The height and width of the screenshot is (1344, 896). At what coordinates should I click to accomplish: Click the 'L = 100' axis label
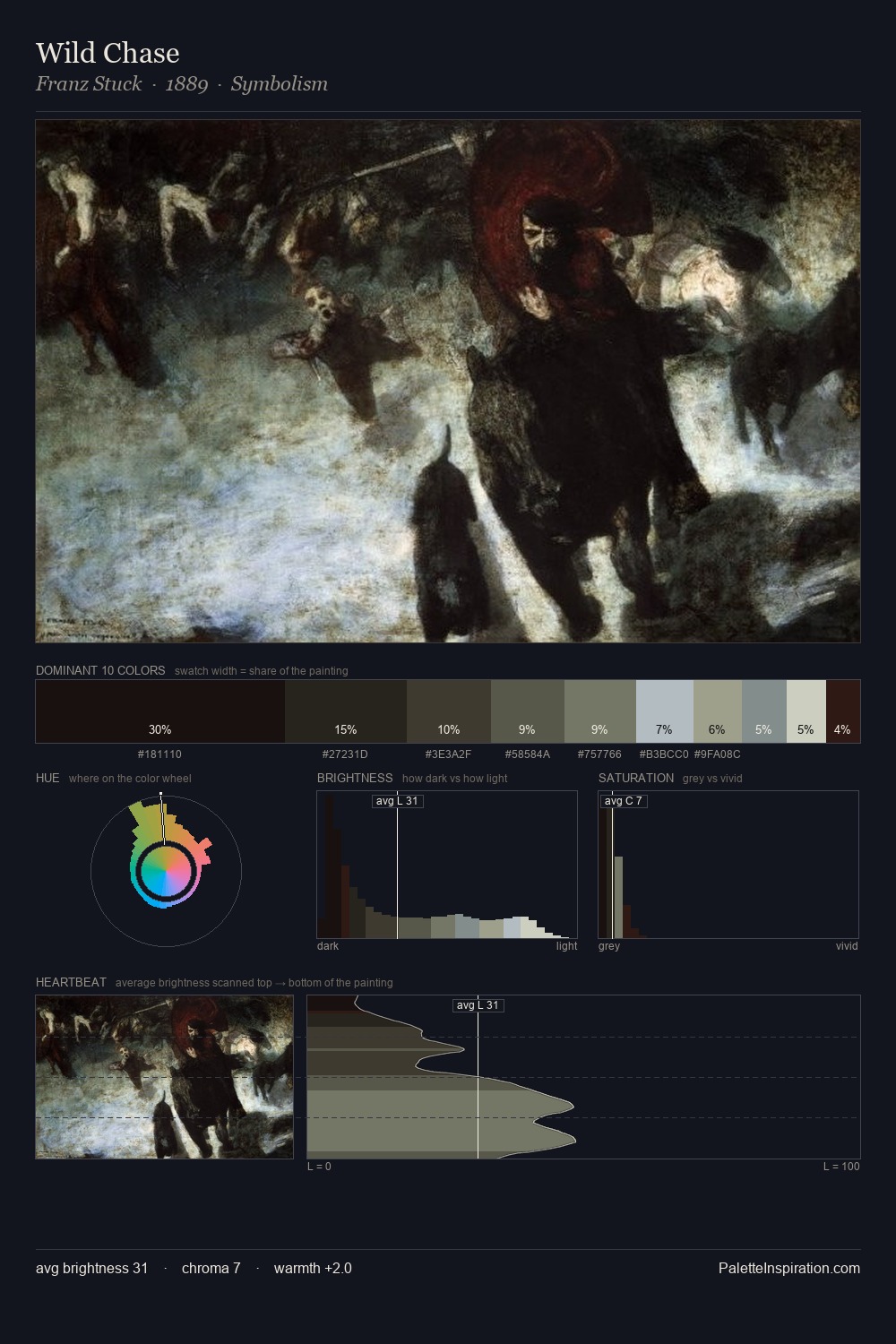(841, 1167)
